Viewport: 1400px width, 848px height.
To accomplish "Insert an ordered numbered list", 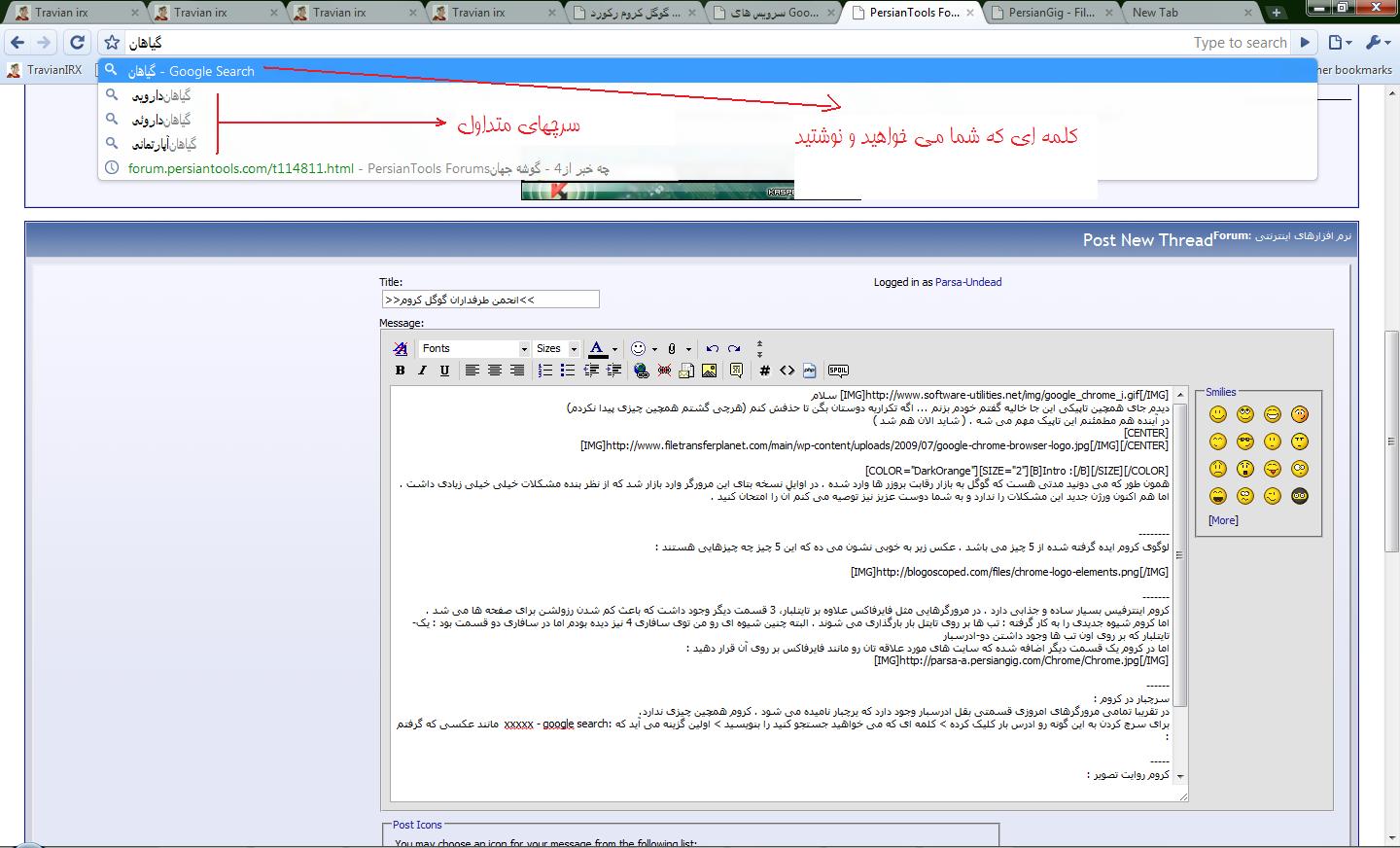I will (x=544, y=371).
